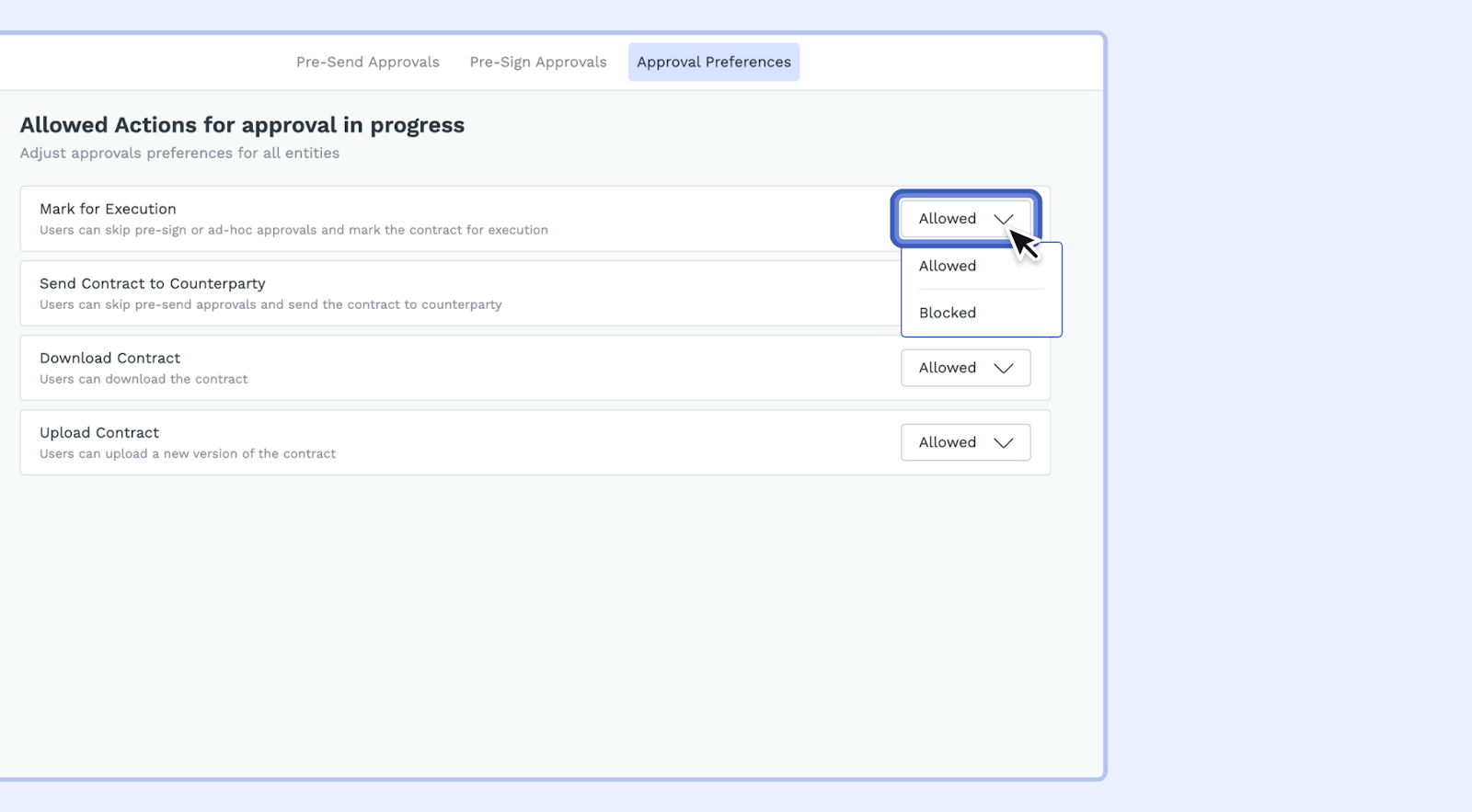The image size is (1472, 812).
Task: Click the chevron icon in Upload Contract dropdown
Action: click(x=1003, y=442)
